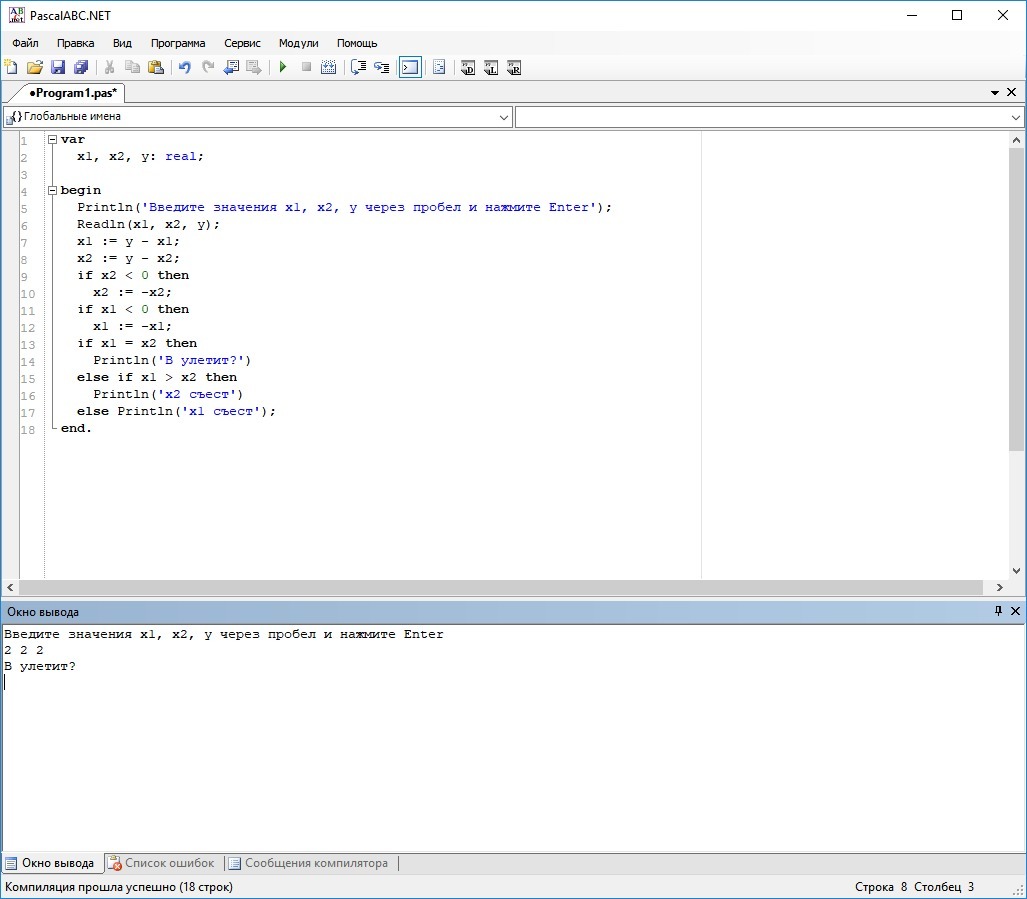The height and width of the screenshot is (899, 1027).
Task: Save the program with the floppy disk icon
Action: (x=58, y=68)
